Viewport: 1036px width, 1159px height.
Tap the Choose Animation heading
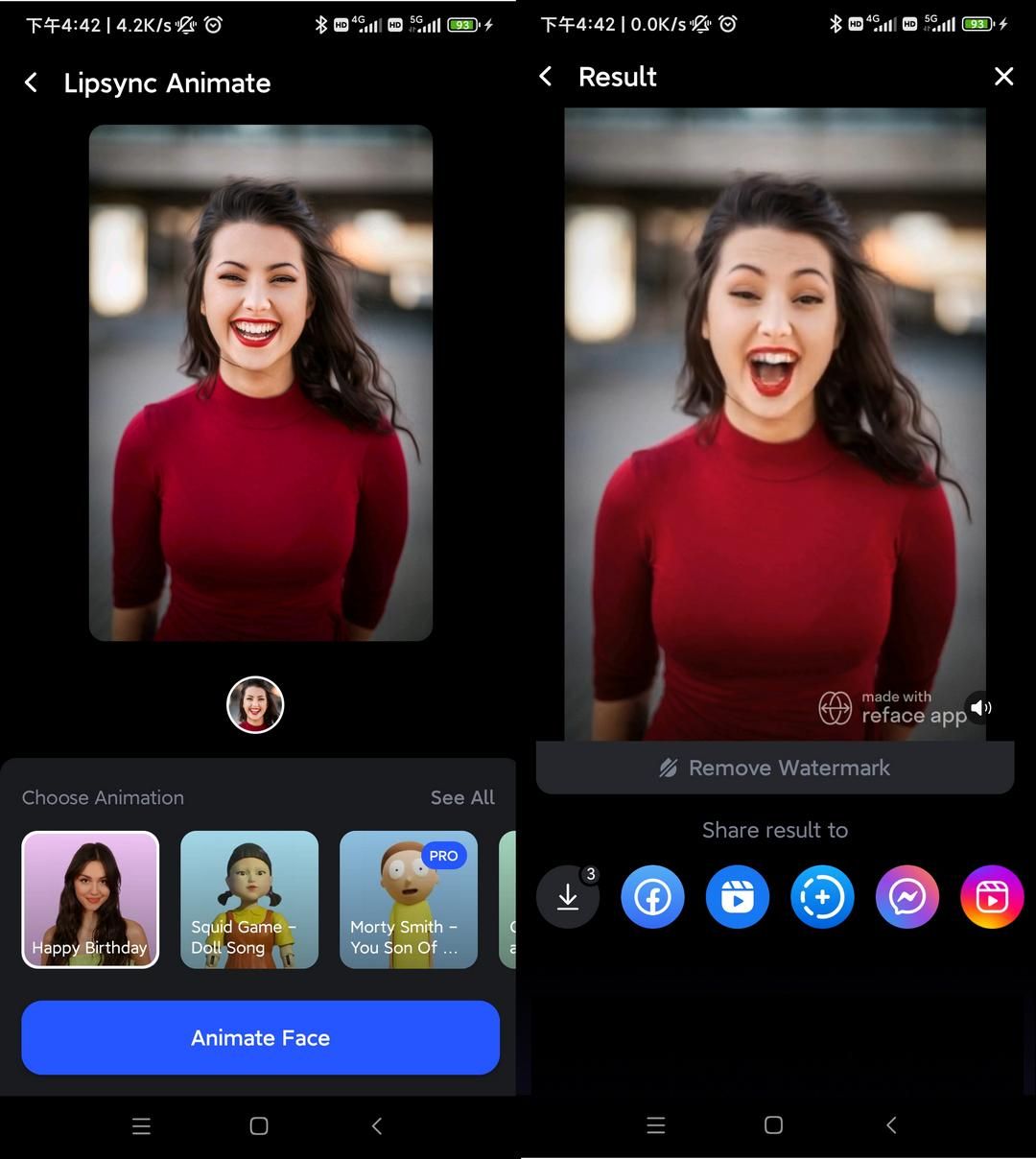point(103,797)
